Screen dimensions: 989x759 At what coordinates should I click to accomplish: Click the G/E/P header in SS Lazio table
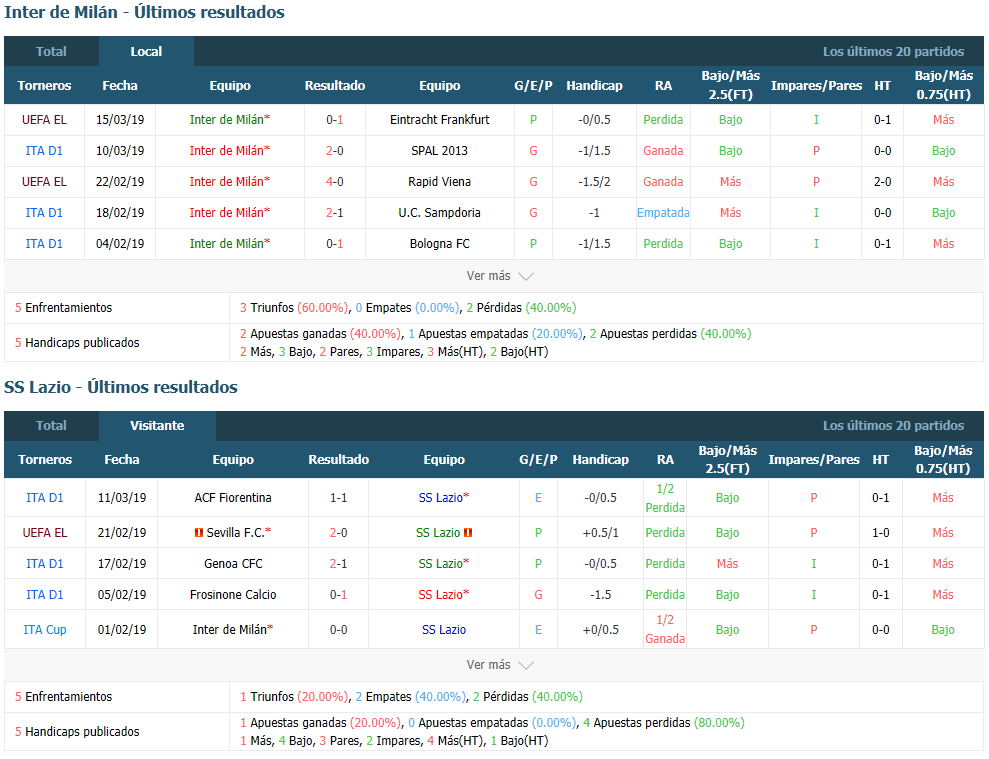(538, 460)
